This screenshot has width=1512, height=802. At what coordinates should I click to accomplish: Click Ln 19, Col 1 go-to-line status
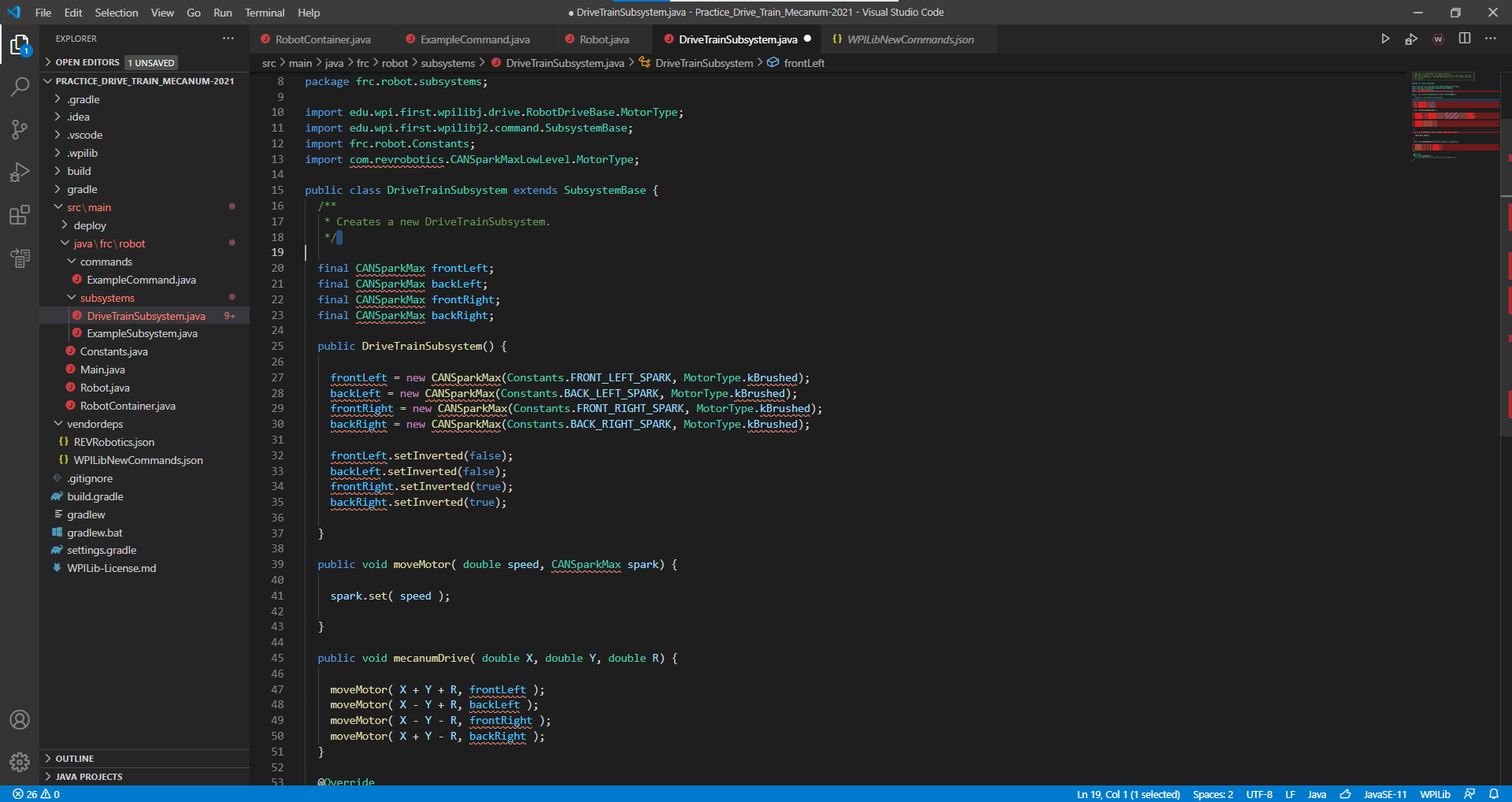click(1128, 794)
